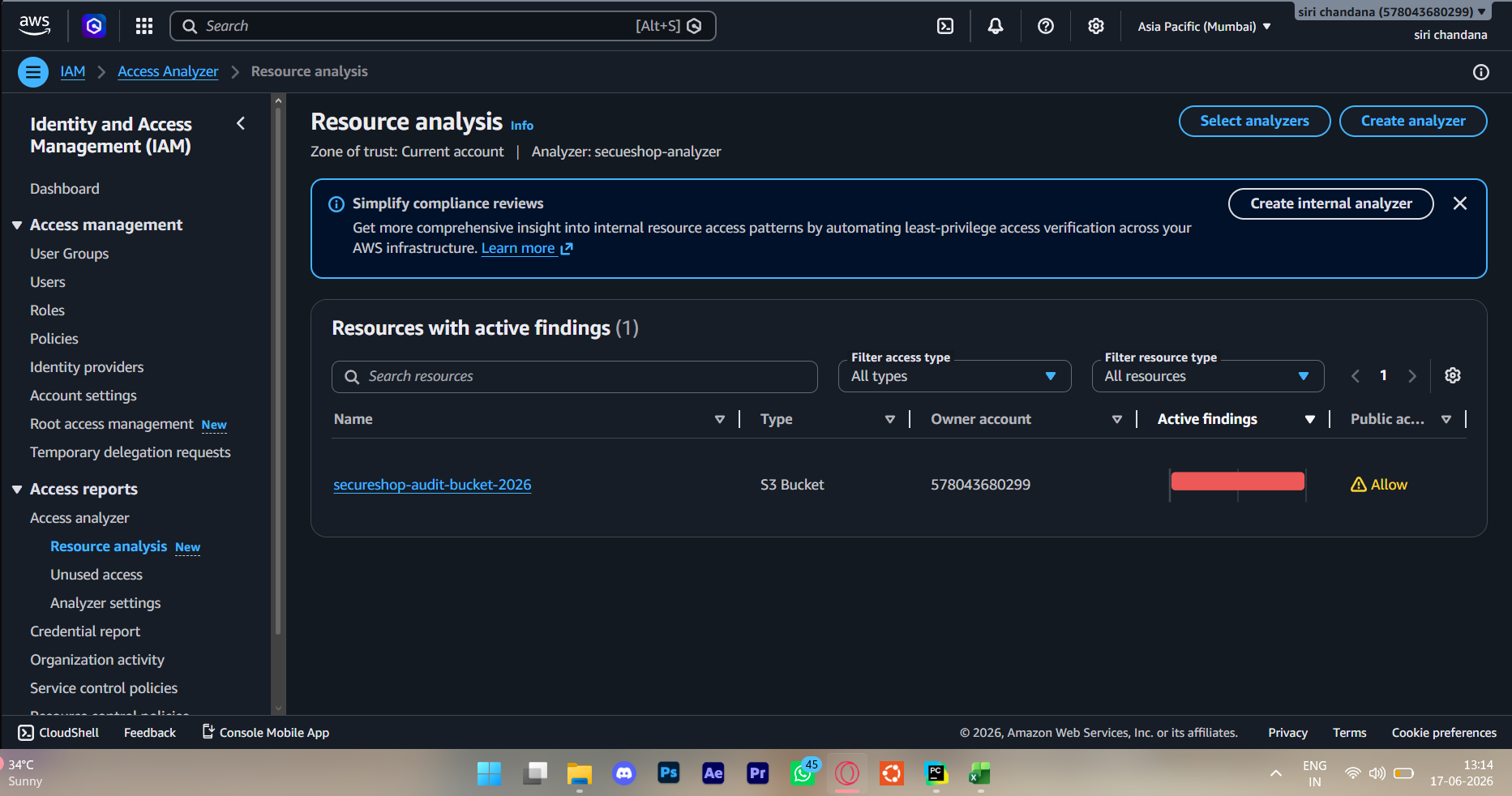This screenshot has width=1512, height=796.
Task: Sort table by Name column
Action: click(x=719, y=419)
